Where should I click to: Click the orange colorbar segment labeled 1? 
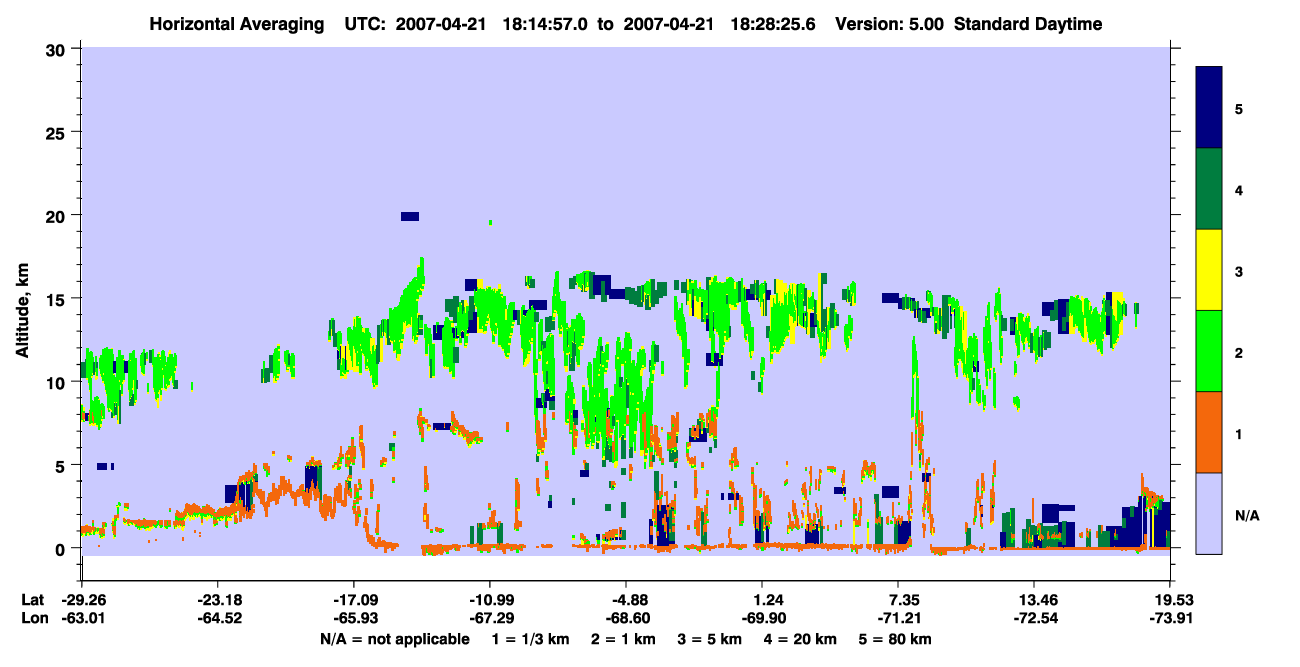point(1209,432)
